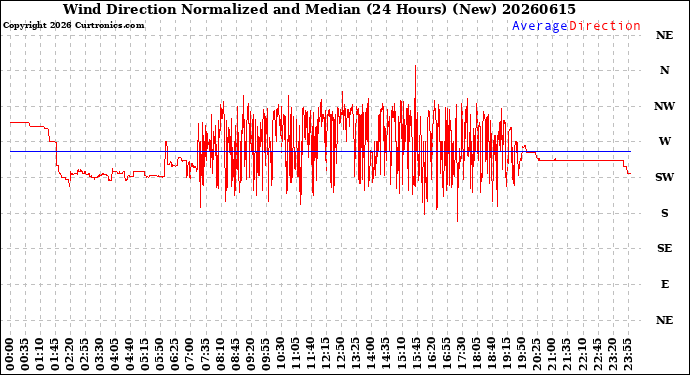Click the 'W' direction axis label

pyautogui.click(x=664, y=141)
